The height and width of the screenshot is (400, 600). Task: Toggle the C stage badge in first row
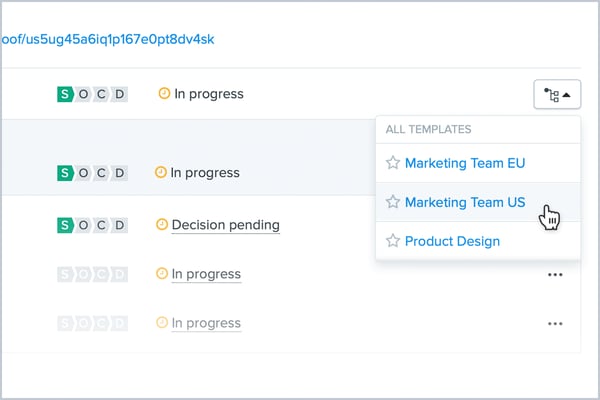(x=102, y=94)
